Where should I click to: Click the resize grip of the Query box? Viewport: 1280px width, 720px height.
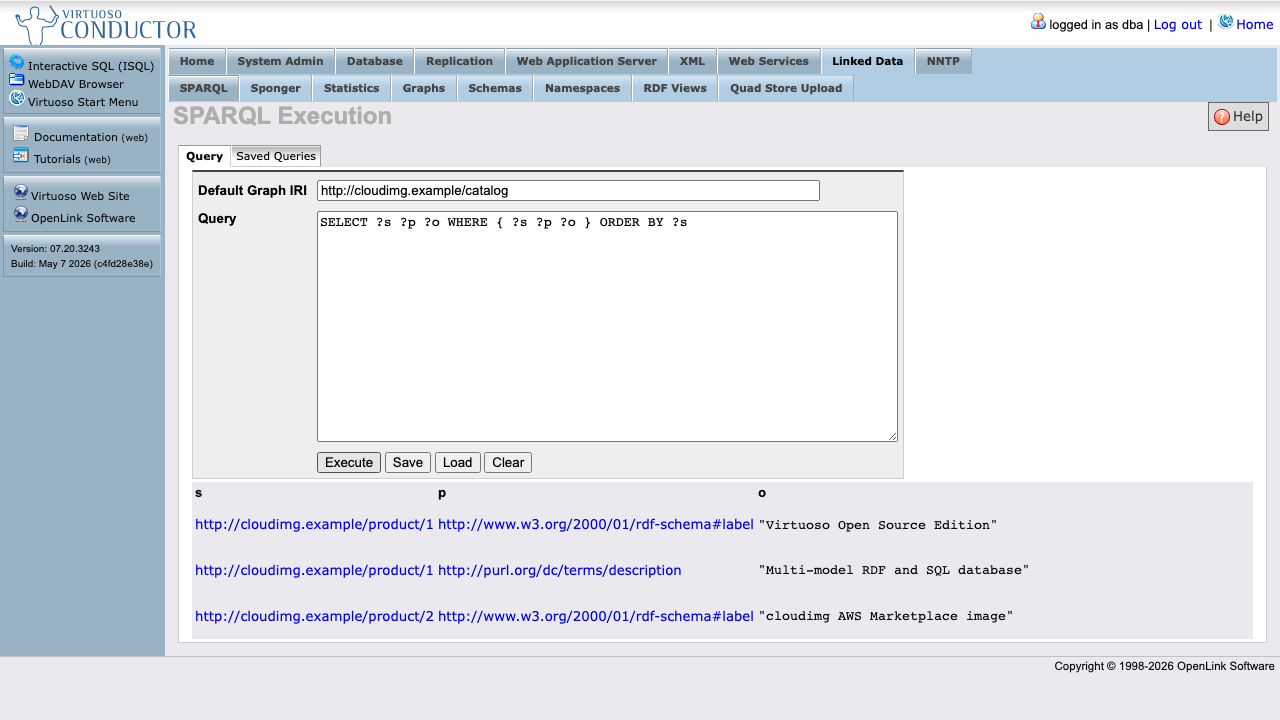pyautogui.click(x=892, y=436)
